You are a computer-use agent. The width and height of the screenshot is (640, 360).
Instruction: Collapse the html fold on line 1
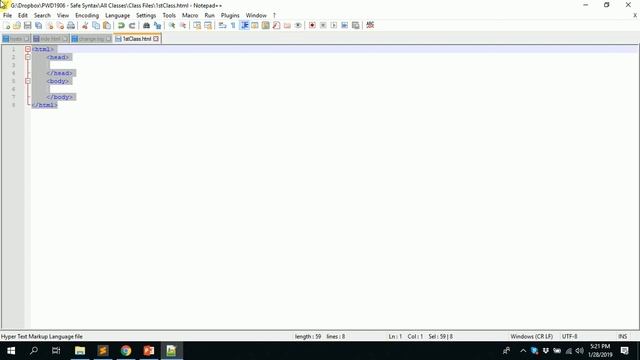click(28, 49)
